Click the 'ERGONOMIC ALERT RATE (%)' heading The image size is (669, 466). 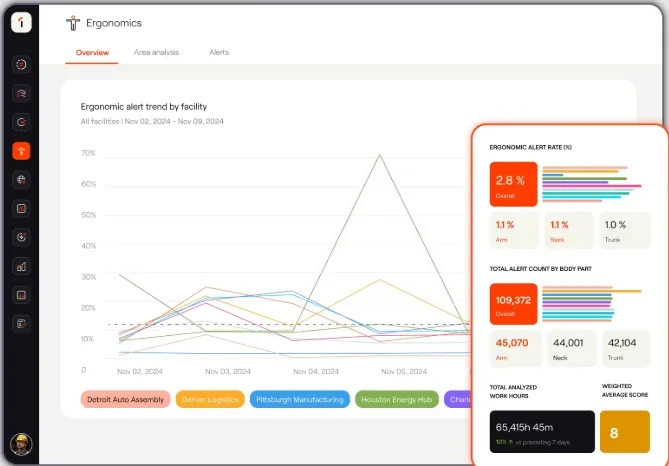[531, 147]
